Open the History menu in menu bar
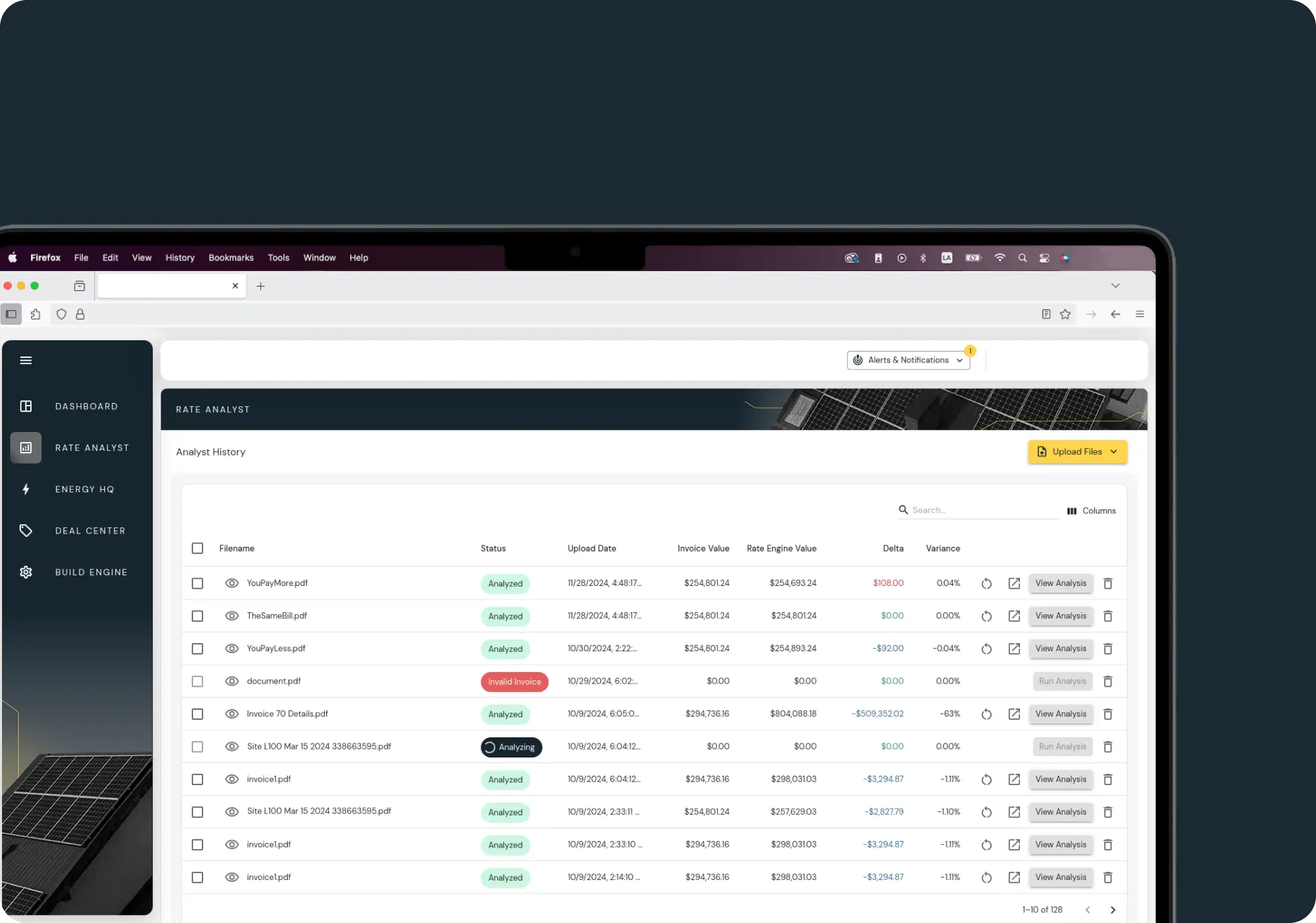This screenshot has height=923, width=1316. click(x=180, y=258)
